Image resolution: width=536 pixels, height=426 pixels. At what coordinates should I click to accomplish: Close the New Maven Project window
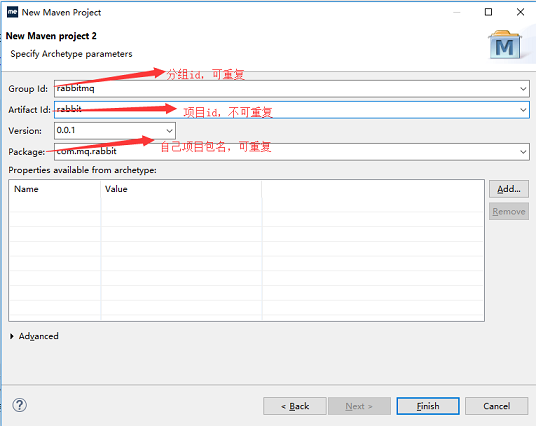pyautogui.click(x=520, y=12)
